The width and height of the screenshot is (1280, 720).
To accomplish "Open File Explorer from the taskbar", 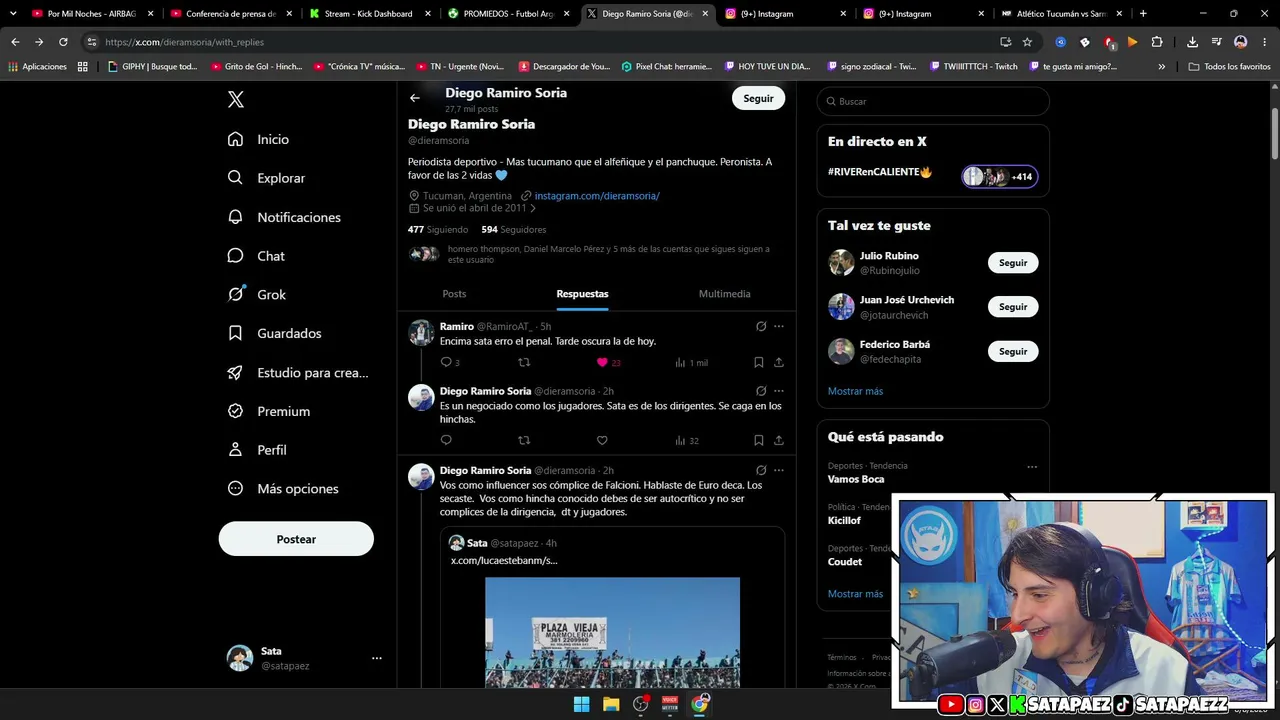I will (610, 704).
